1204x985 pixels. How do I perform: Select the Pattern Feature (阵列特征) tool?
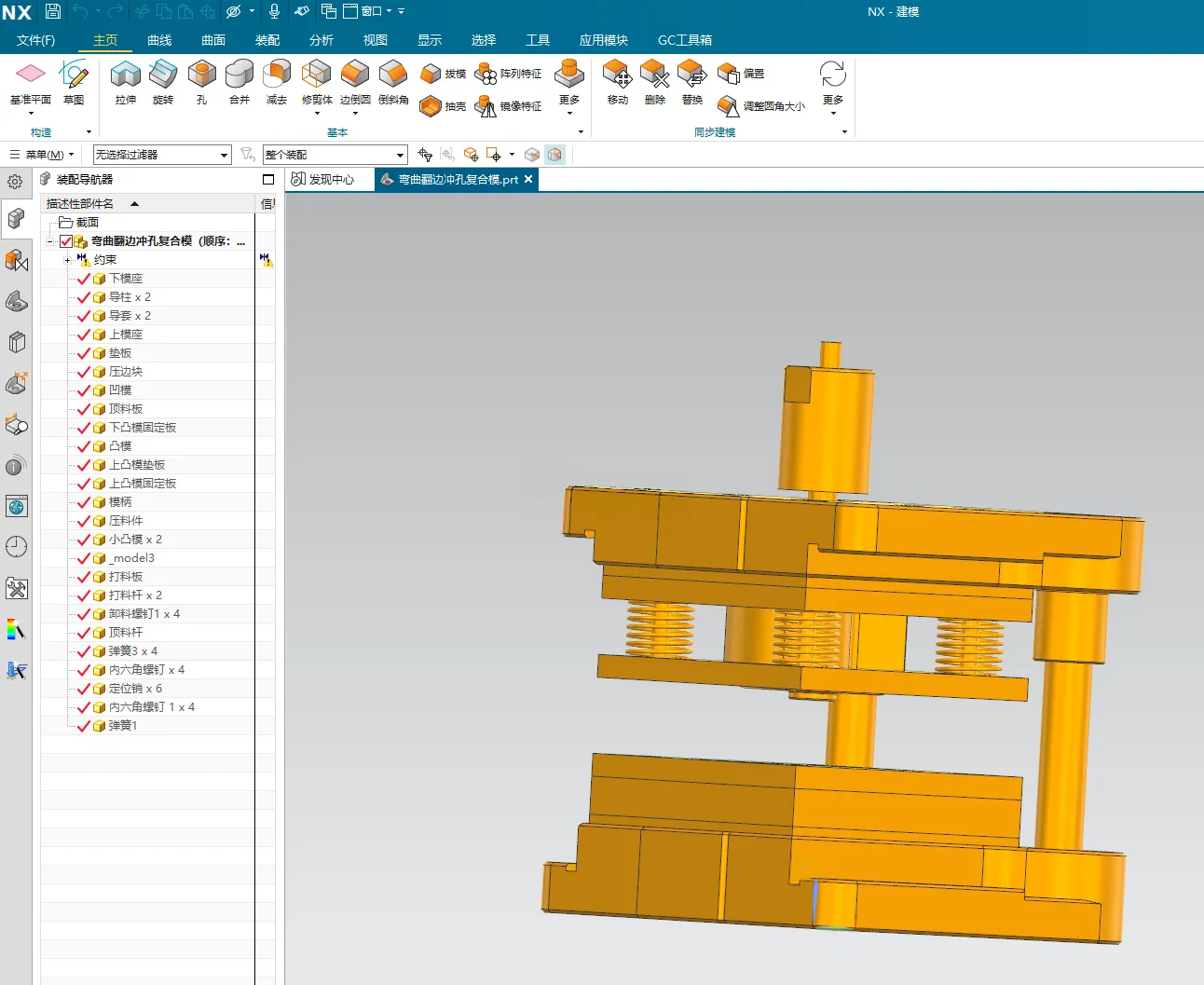tap(508, 74)
